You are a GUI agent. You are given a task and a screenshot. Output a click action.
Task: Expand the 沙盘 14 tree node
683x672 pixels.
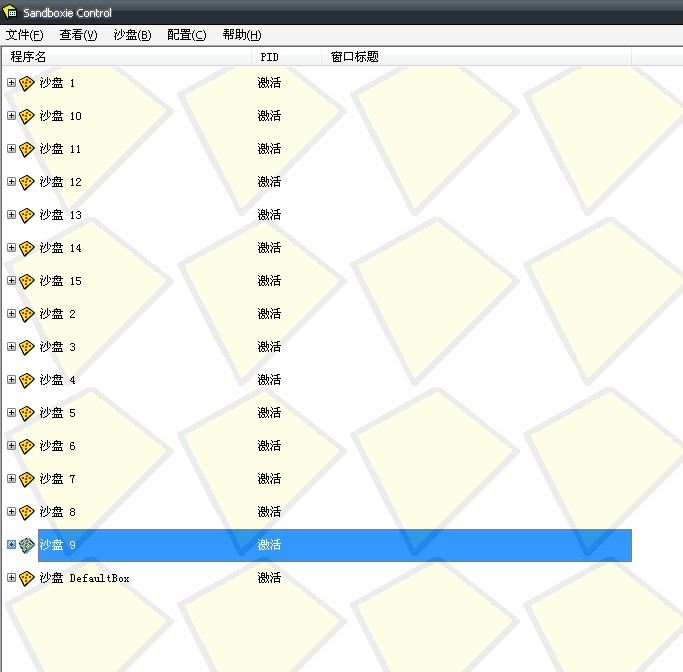pos(11,247)
